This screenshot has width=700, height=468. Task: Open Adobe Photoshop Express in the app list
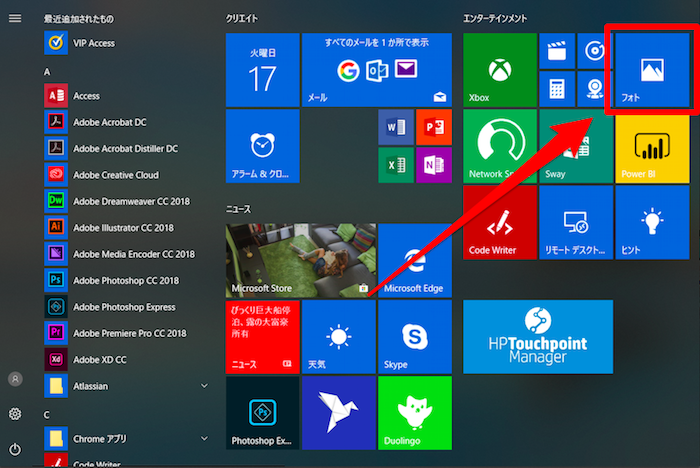coord(127,307)
